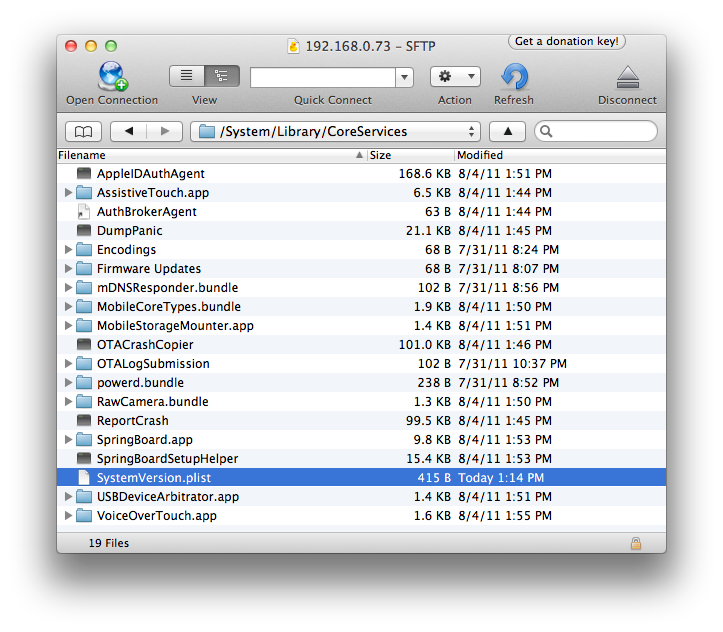Screen dimensions: 723x632
Task: Expand the OTALogSubmission folder
Action: [68, 364]
